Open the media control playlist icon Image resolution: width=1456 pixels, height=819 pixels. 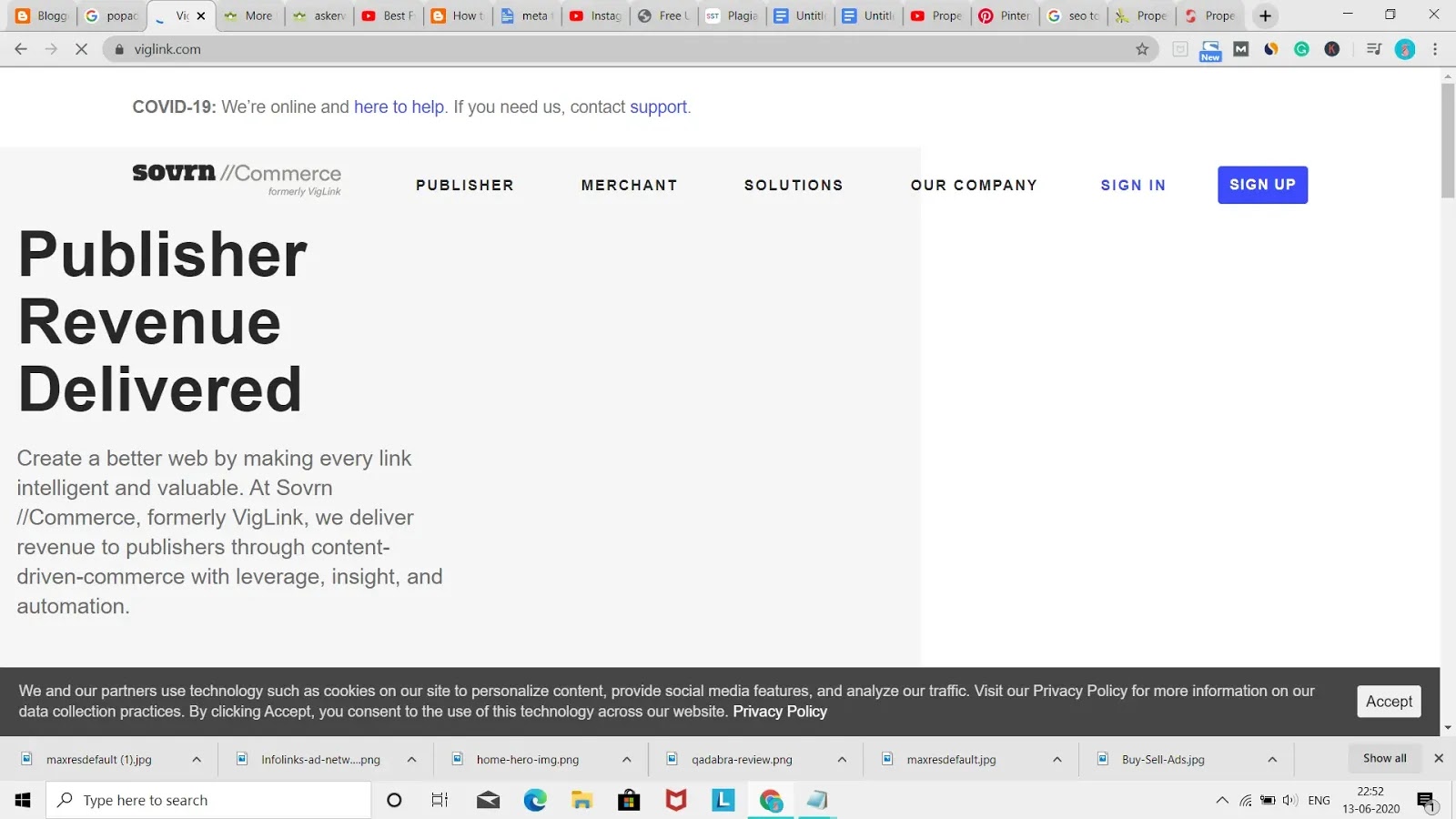point(1374,49)
